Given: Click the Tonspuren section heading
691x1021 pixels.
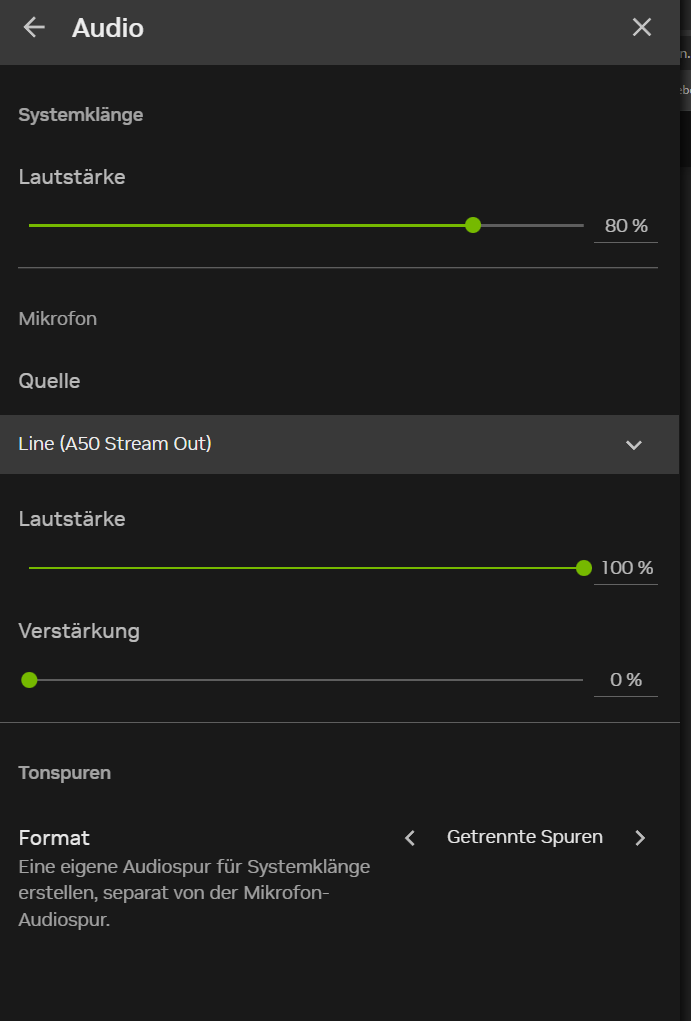Looking at the screenshot, I should (x=65, y=773).
